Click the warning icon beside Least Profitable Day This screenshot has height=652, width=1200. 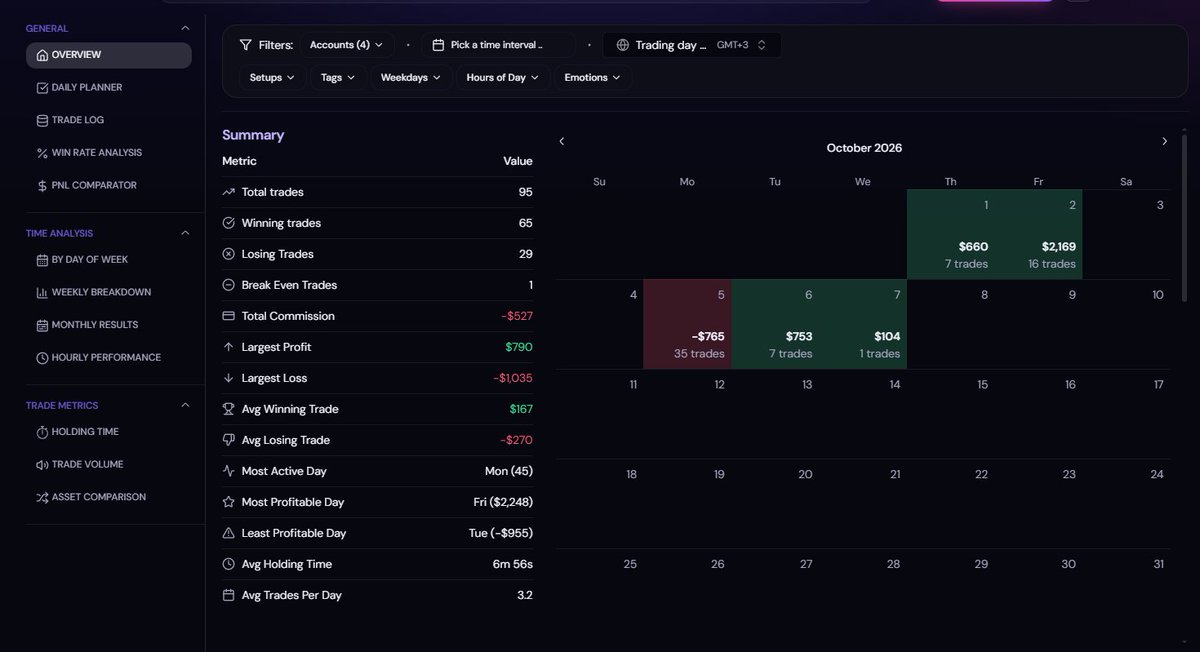click(x=229, y=533)
